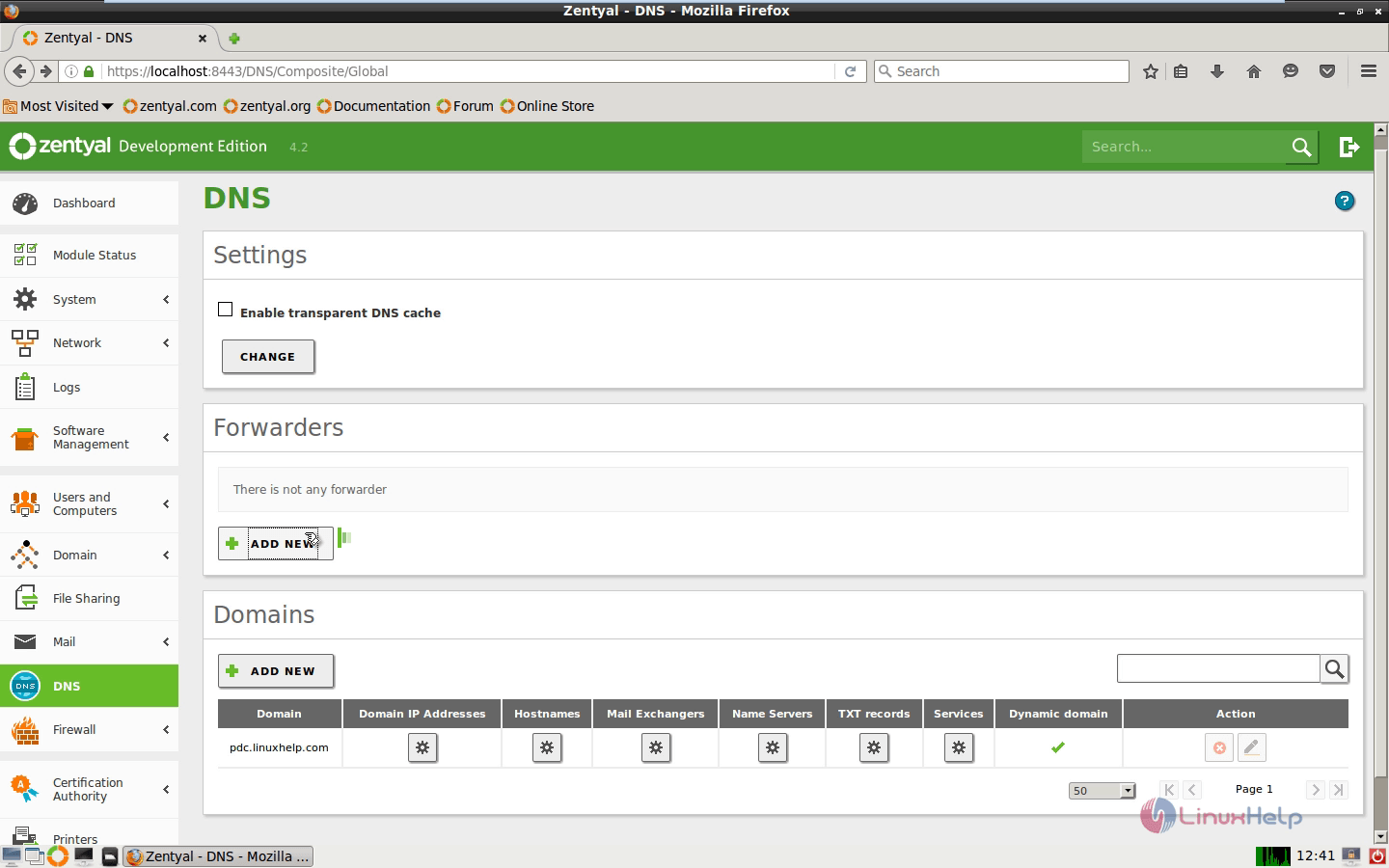
Task: Configure Mail Exchangers for pdc.linuxhelp.com
Action: [656, 747]
